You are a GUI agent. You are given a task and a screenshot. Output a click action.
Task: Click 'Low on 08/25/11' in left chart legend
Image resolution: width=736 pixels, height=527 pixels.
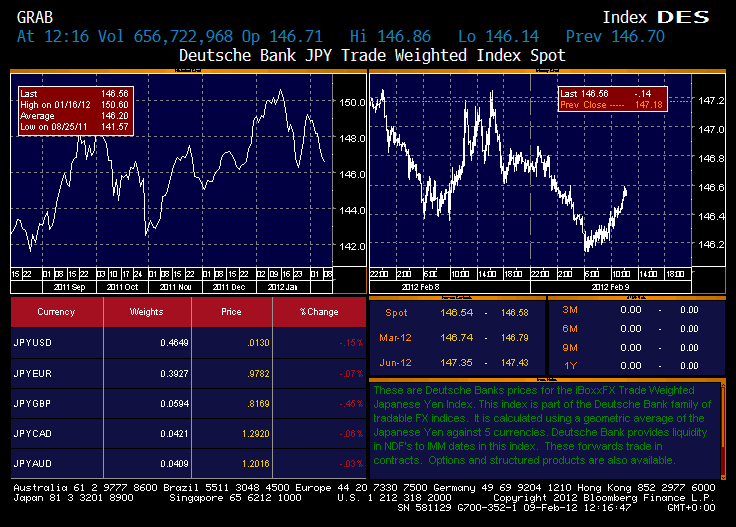(54, 127)
